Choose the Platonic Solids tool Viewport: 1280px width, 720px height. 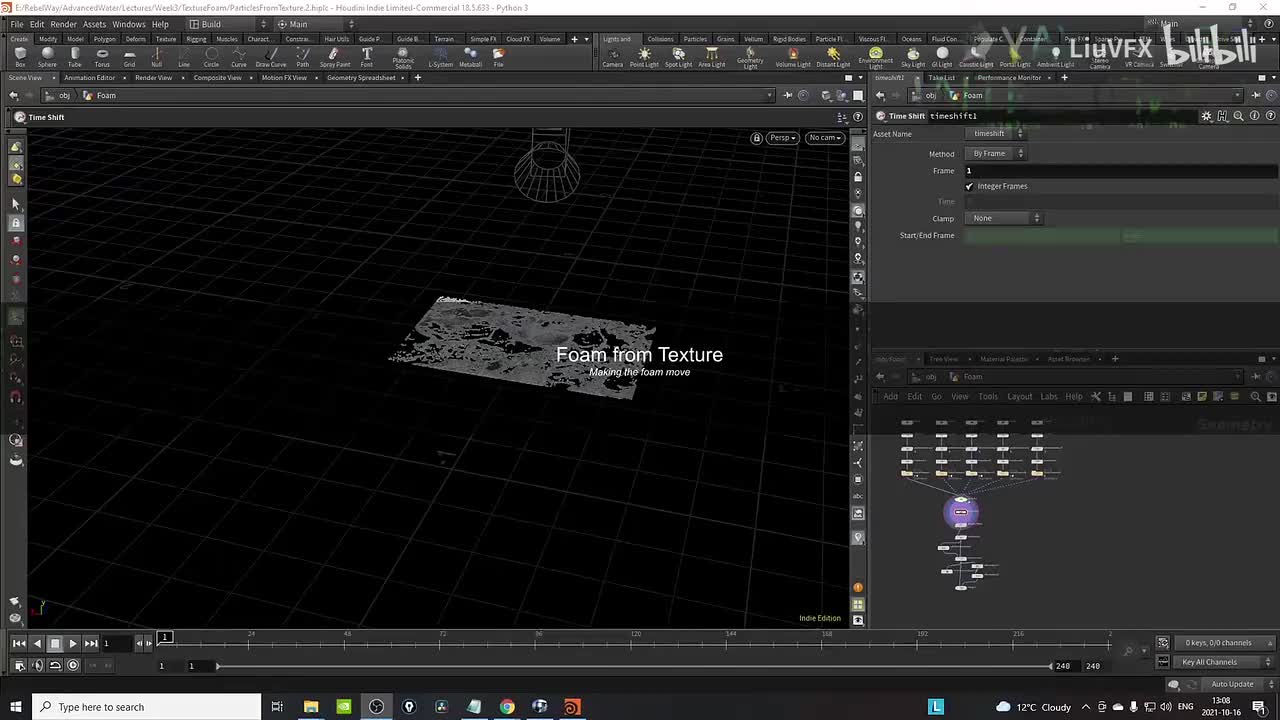click(403, 56)
